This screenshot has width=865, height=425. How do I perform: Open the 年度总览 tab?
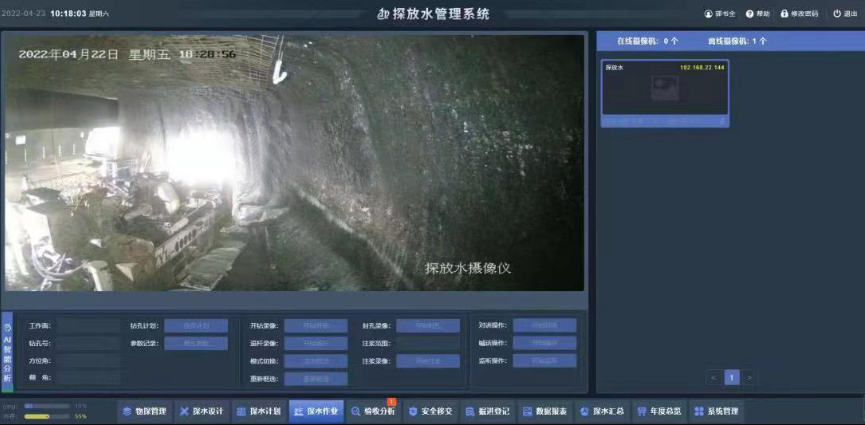point(659,412)
